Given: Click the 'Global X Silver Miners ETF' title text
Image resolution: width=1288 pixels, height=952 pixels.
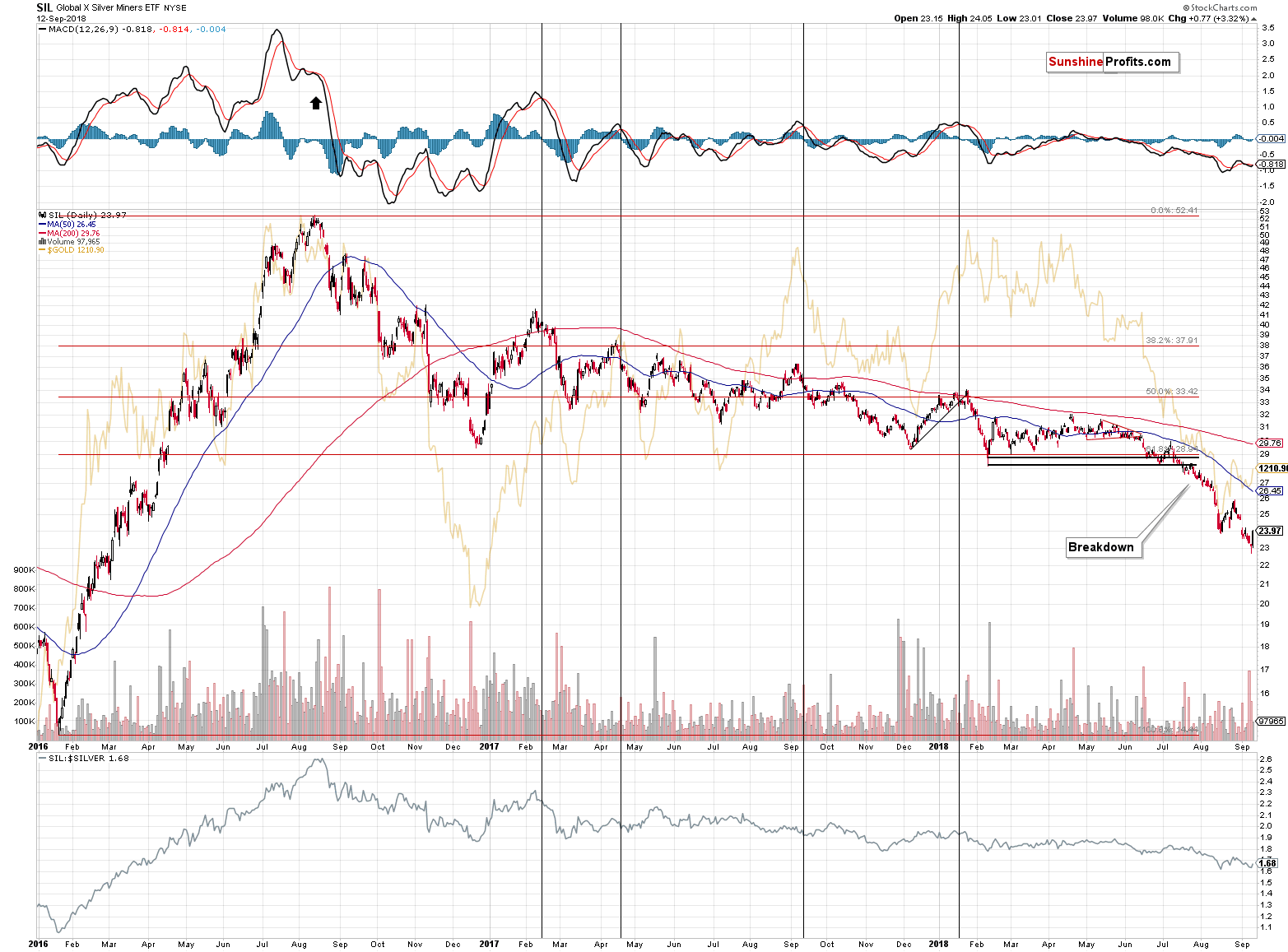Looking at the screenshot, I should pyautogui.click(x=107, y=8).
